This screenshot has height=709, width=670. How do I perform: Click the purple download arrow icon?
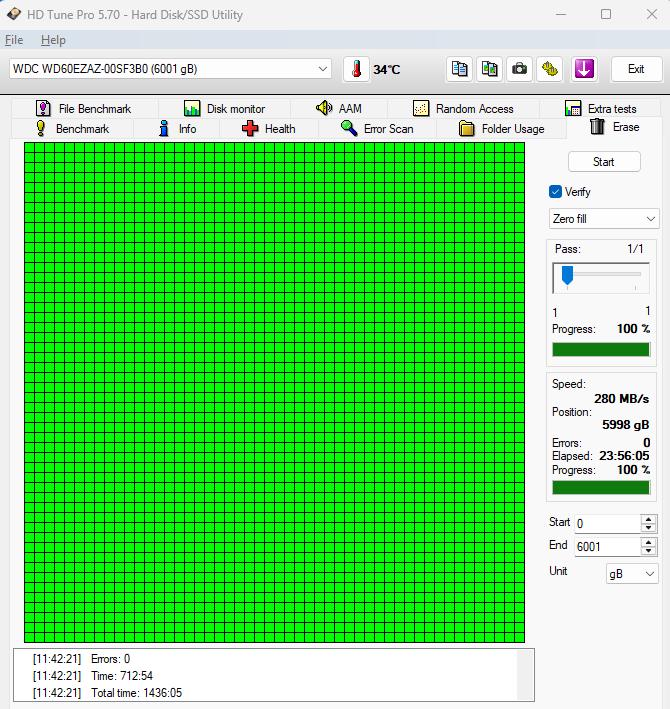coord(584,69)
